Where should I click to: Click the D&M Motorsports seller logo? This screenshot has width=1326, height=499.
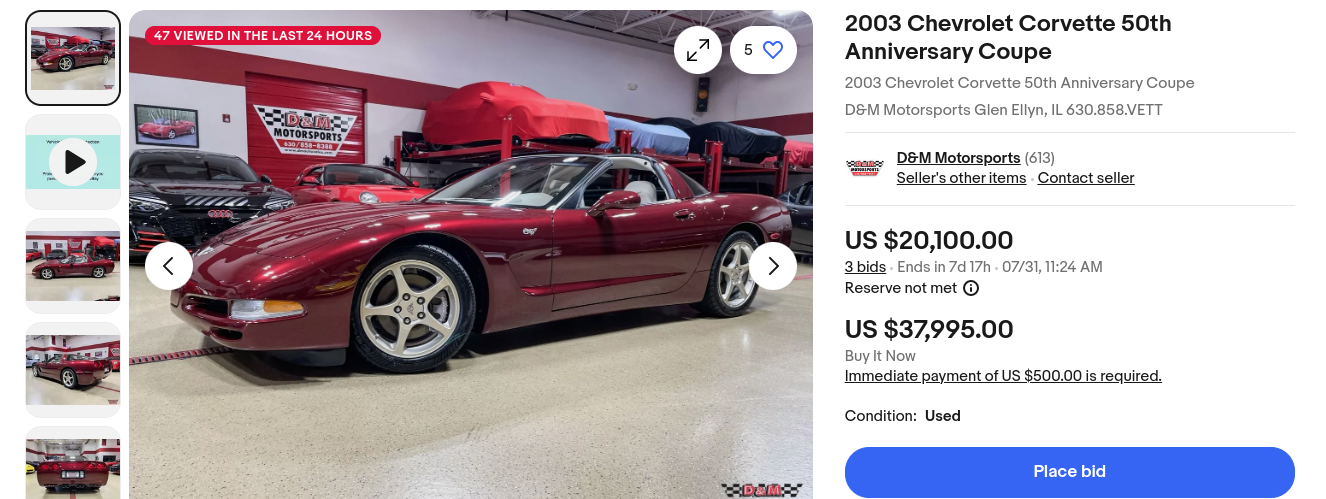pos(865,168)
